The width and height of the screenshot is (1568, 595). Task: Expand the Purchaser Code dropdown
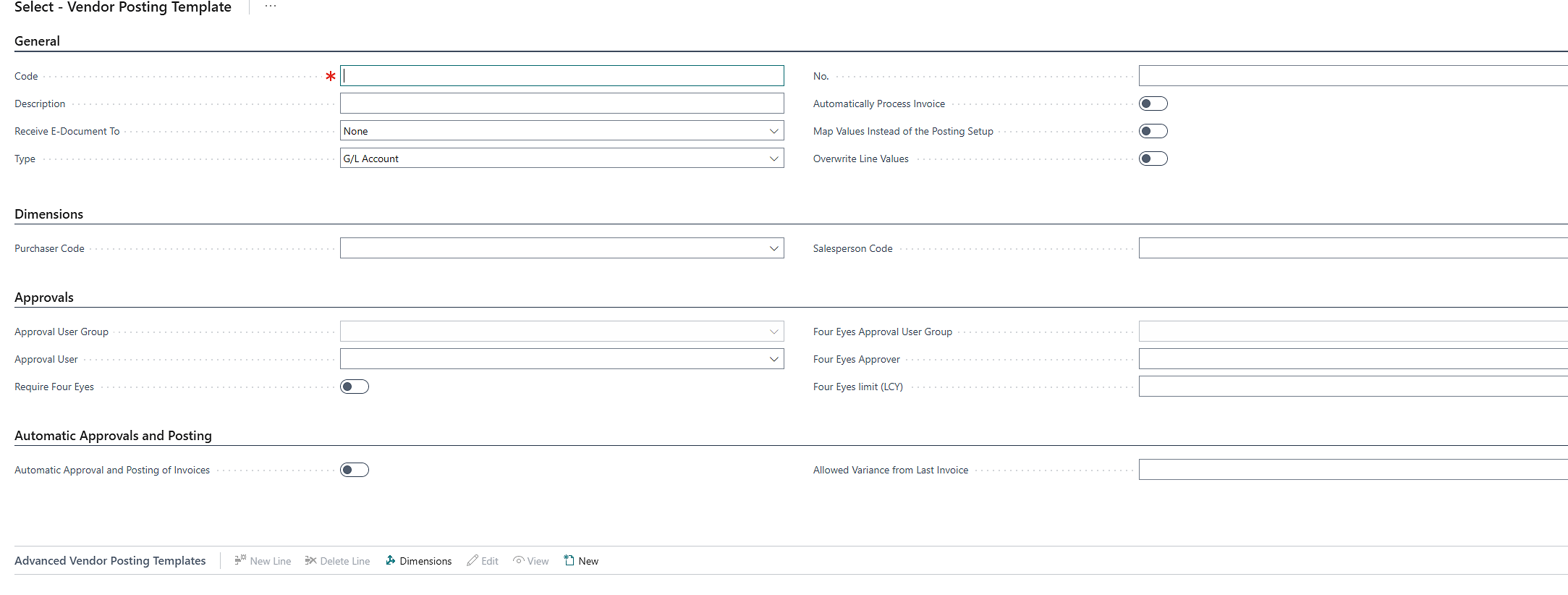[774, 248]
